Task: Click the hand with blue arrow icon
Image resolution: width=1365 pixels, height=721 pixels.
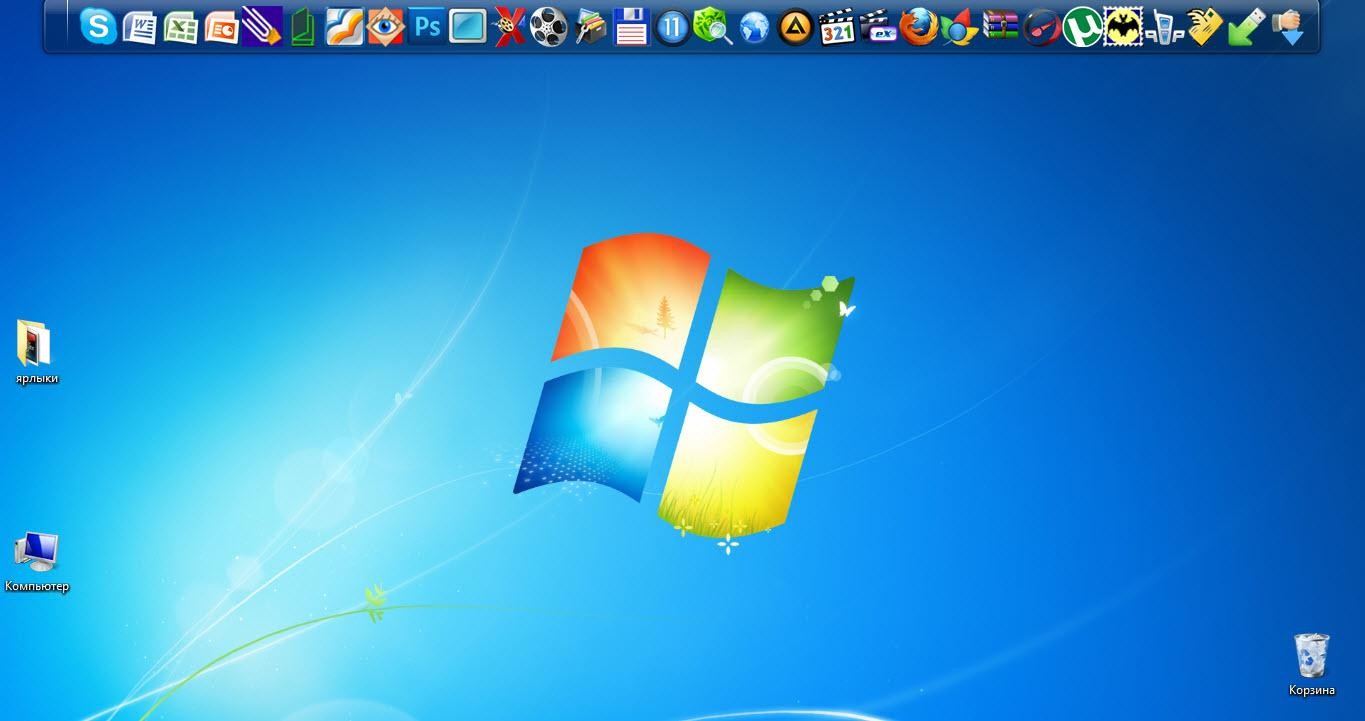Action: [1288, 26]
